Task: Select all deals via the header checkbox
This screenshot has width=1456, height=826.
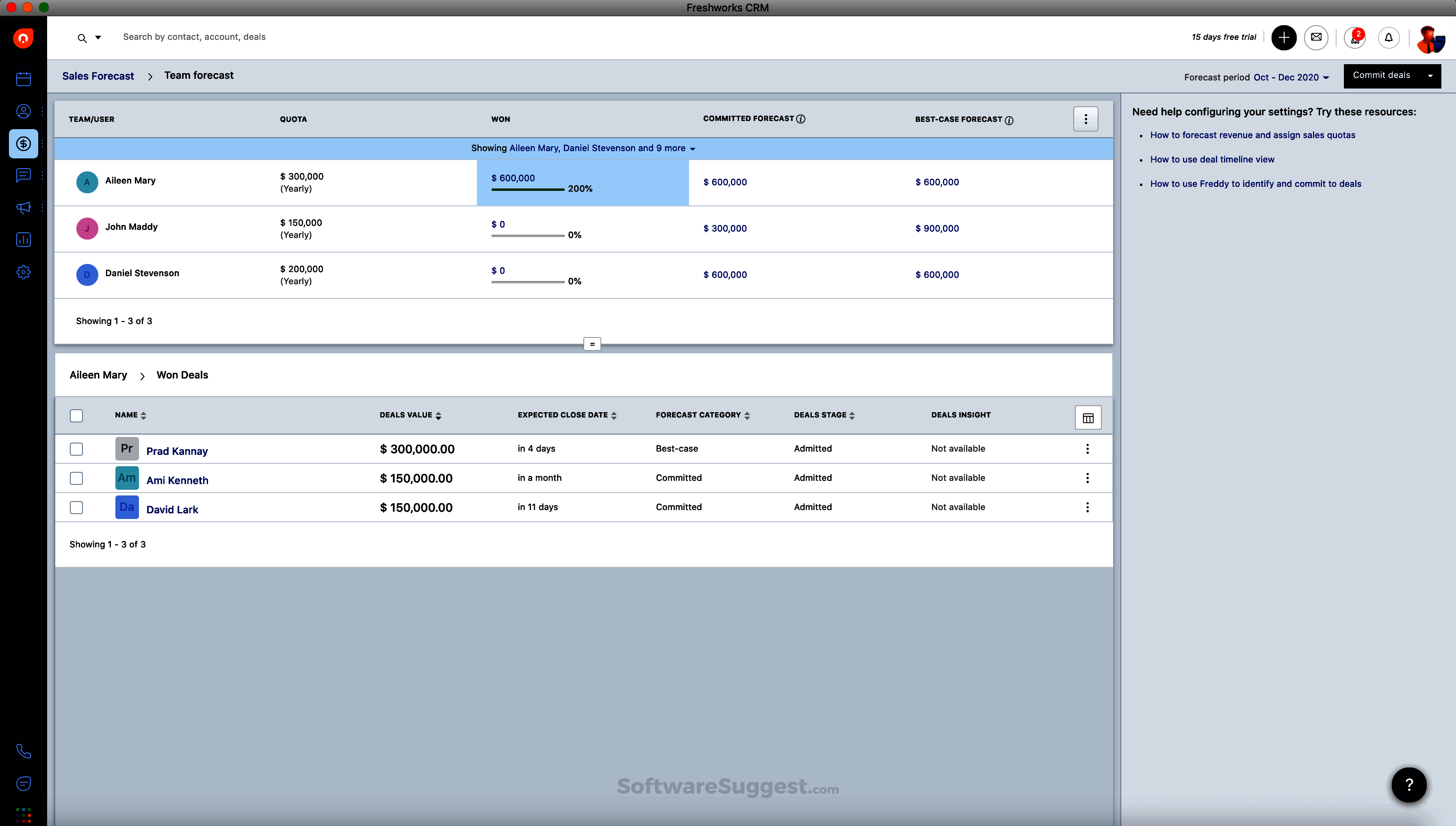Action: click(76, 415)
